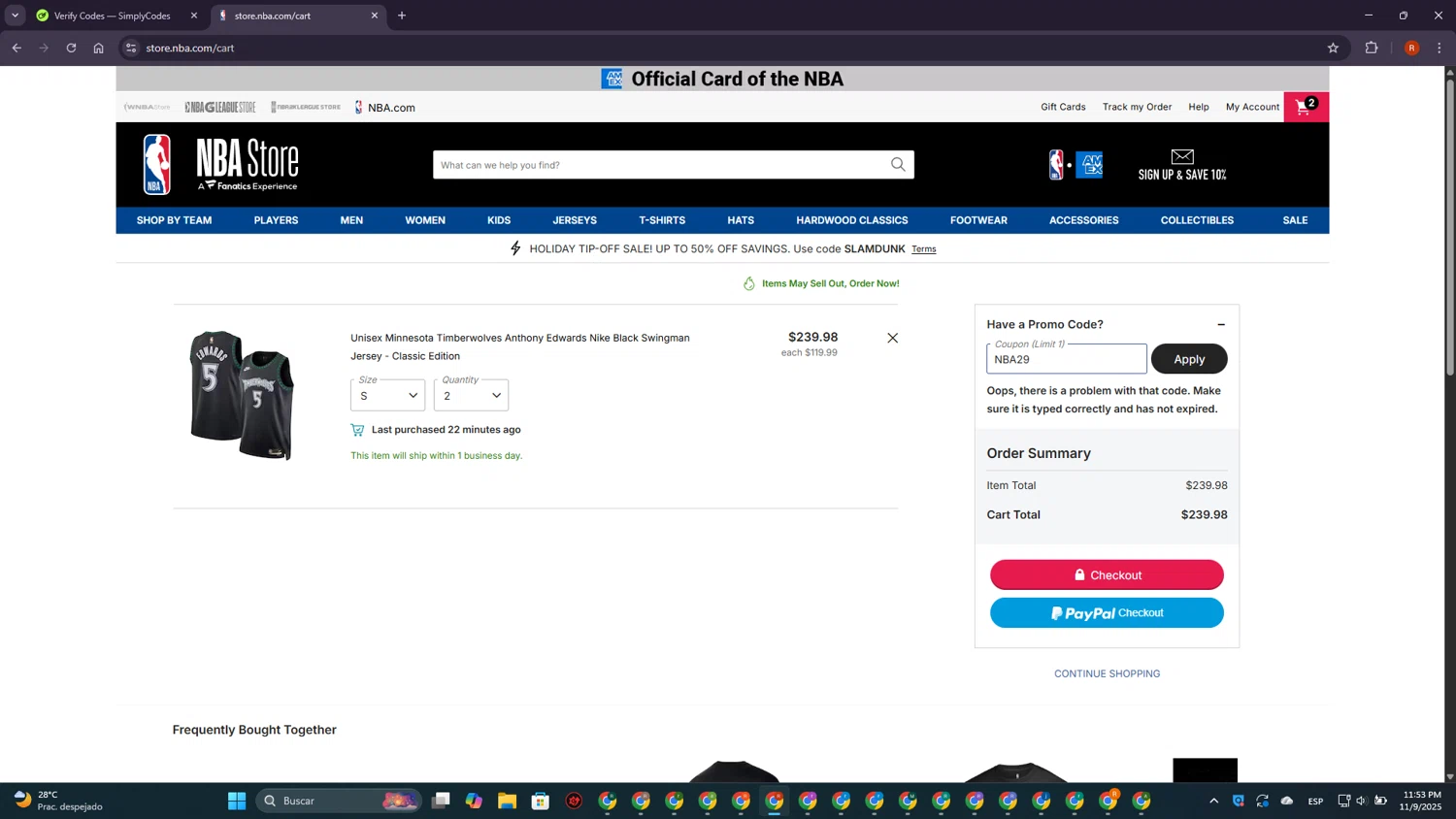Click the Official Card of the NBA banner
Viewport: 1456px width, 819px height.
point(722,79)
